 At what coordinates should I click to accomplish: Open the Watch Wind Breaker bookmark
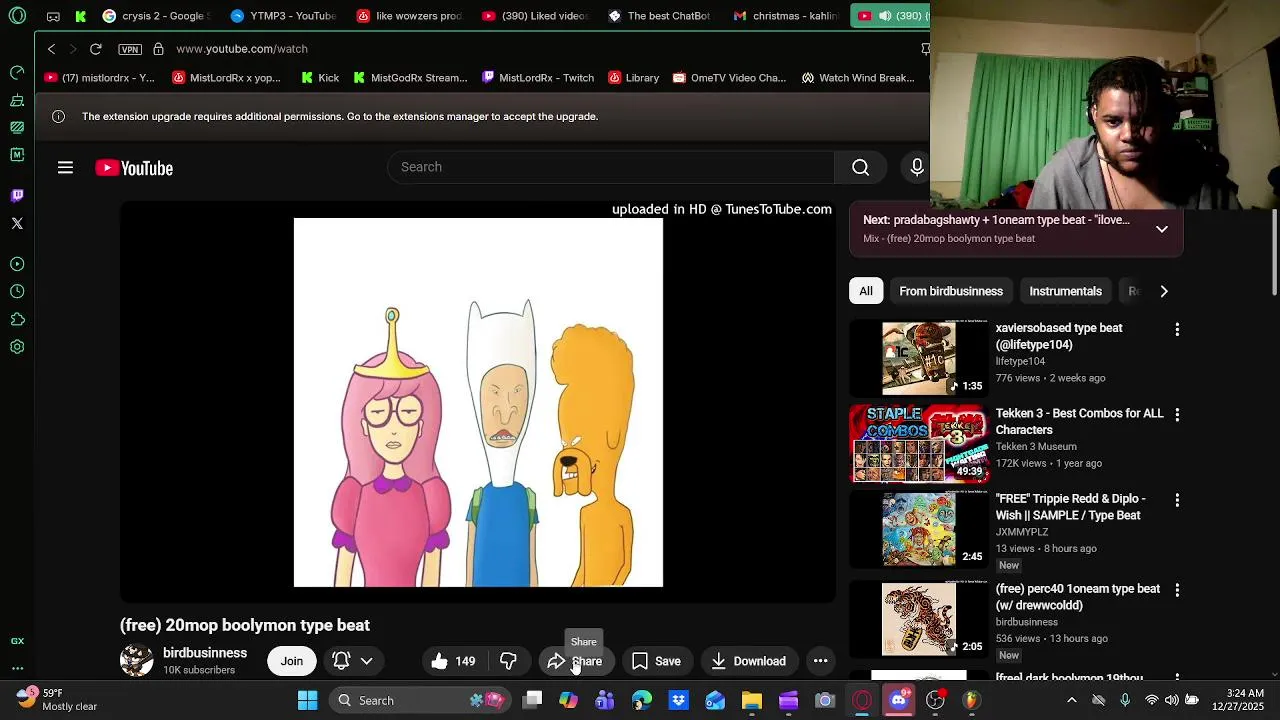click(858, 78)
